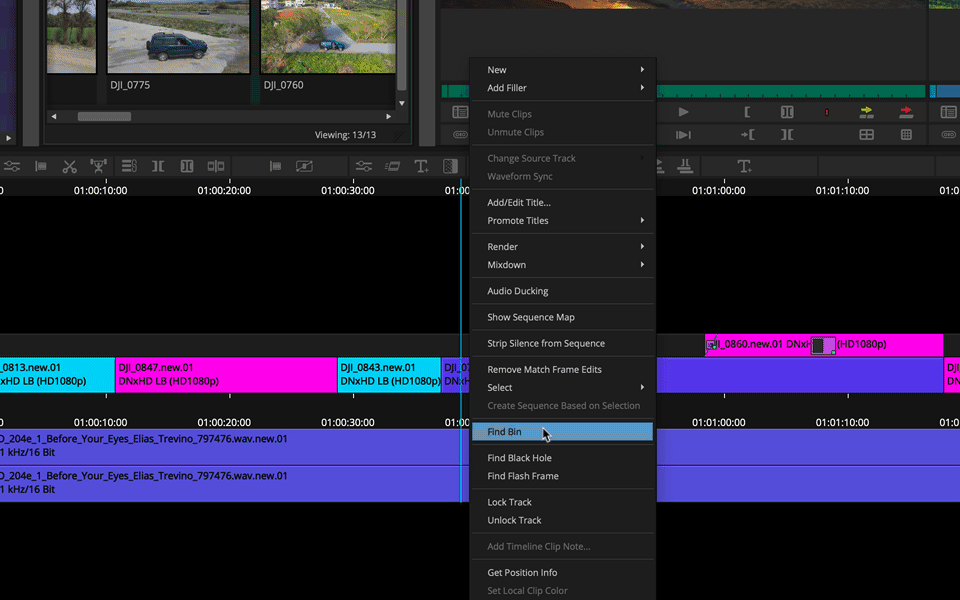Screen dimensions: 960x600
Task: Click the bin horizontal scrollbar
Action: [x=103, y=116]
